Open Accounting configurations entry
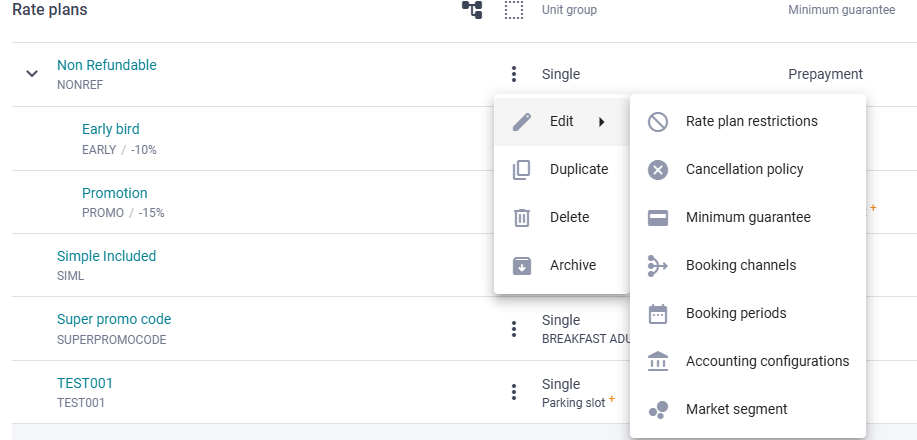 pyautogui.click(x=748, y=362)
